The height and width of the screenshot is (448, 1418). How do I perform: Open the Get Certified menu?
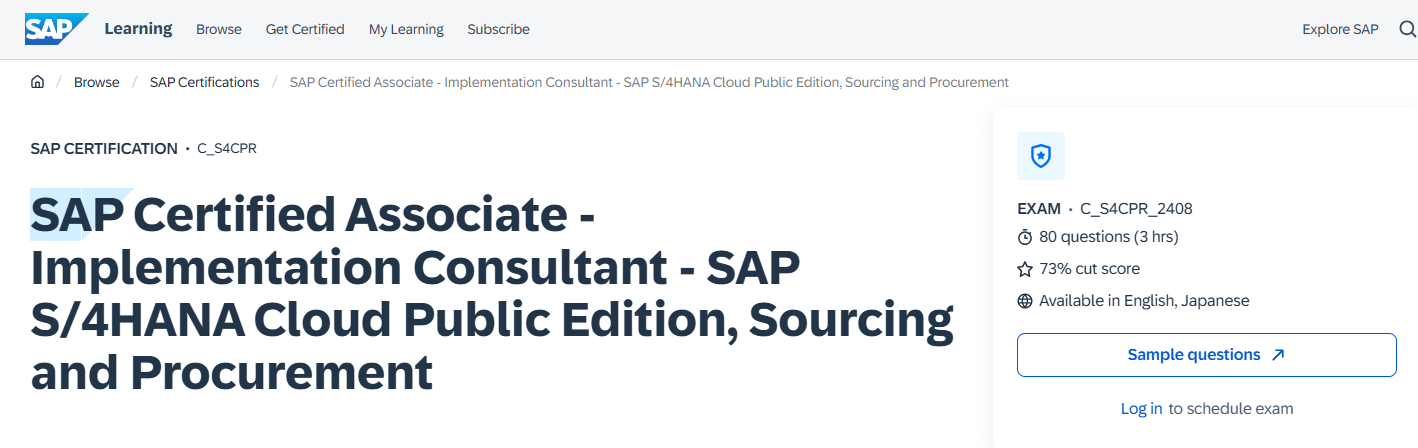point(305,29)
